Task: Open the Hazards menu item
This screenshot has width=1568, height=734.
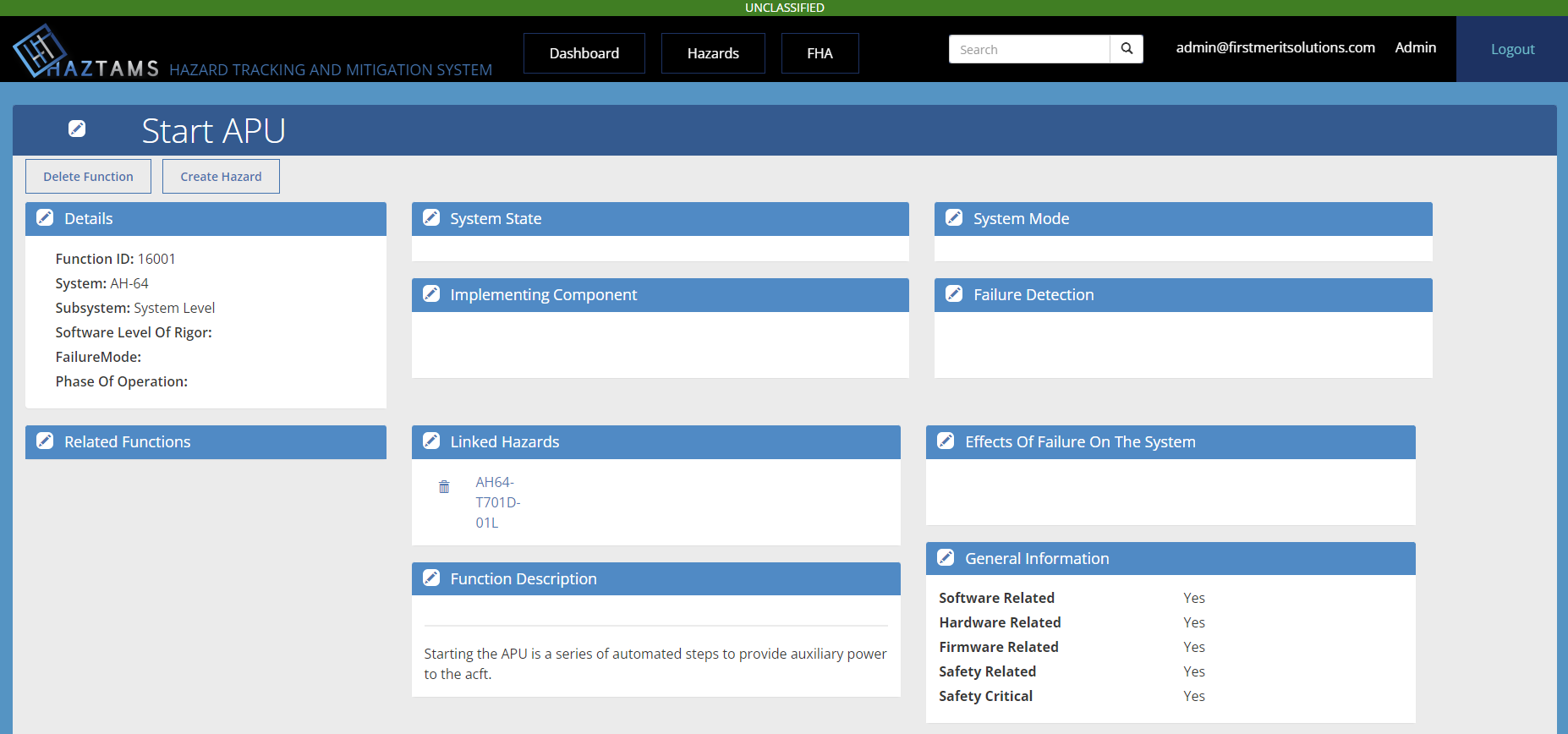Action: point(713,53)
